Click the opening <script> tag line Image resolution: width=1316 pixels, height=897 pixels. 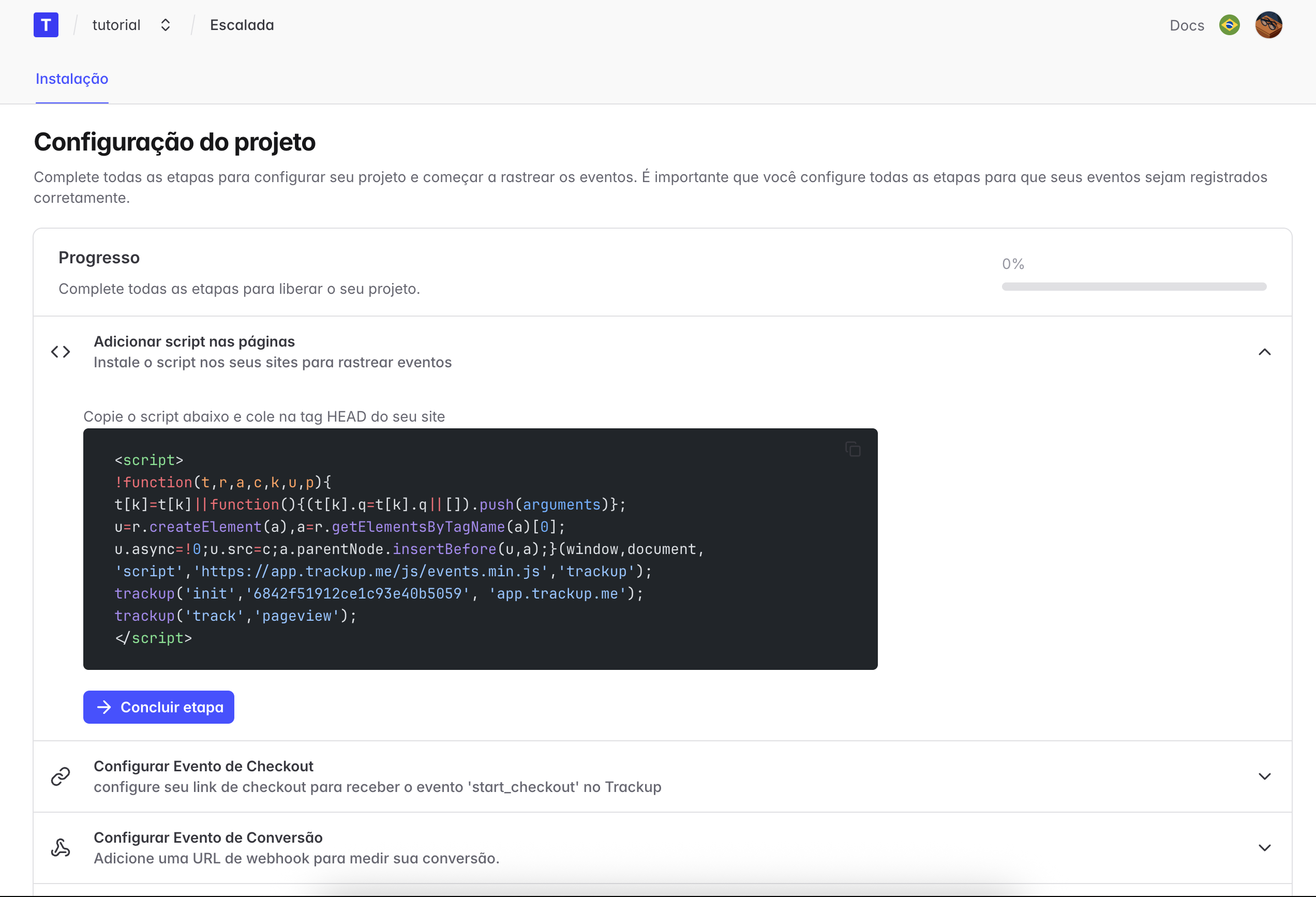(149, 460)
